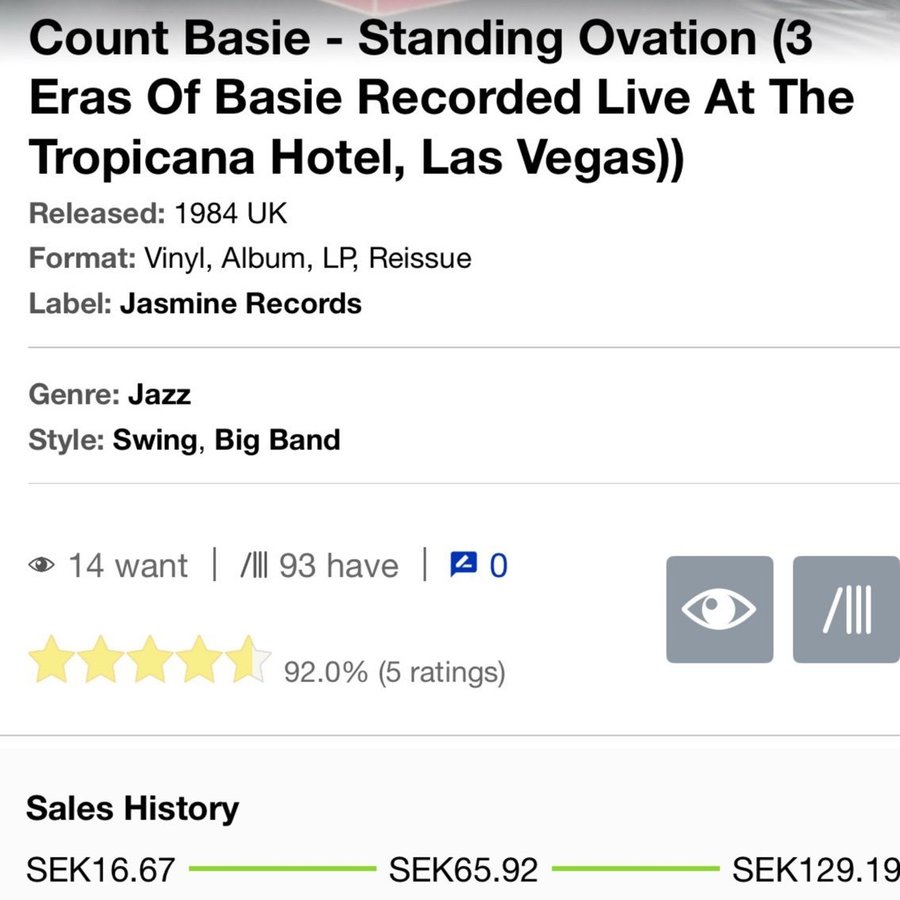Add release to wantlist with eye button

[x=719, y=609]
